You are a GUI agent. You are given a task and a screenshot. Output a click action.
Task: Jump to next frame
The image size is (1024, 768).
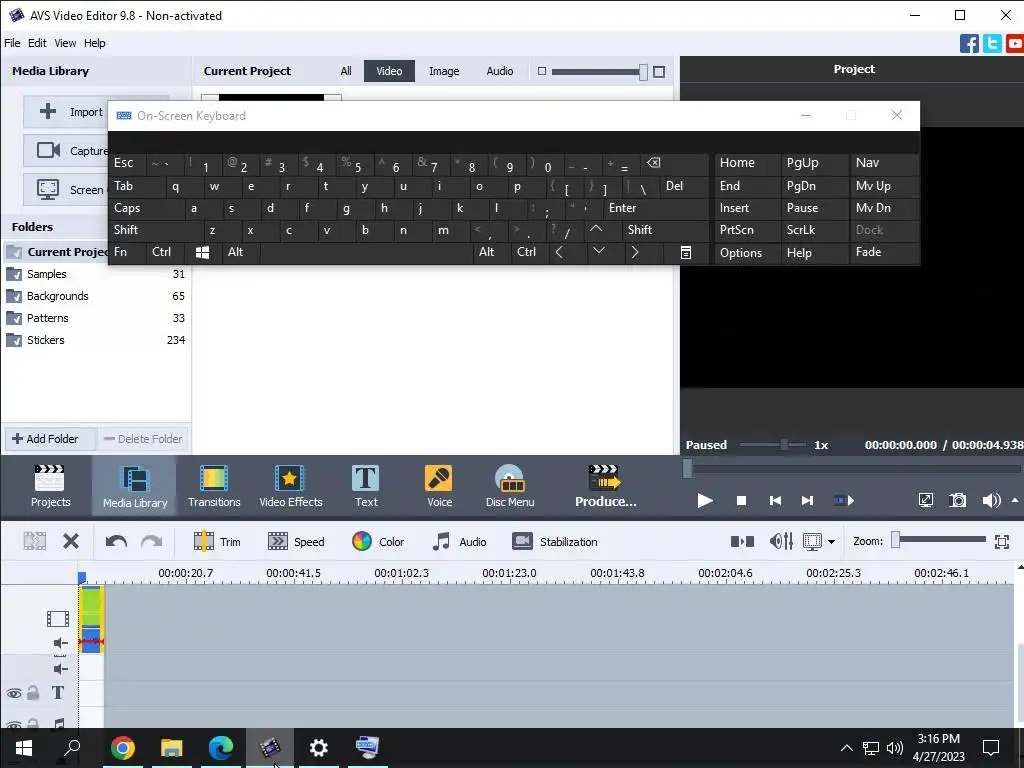tap(807, 500)
